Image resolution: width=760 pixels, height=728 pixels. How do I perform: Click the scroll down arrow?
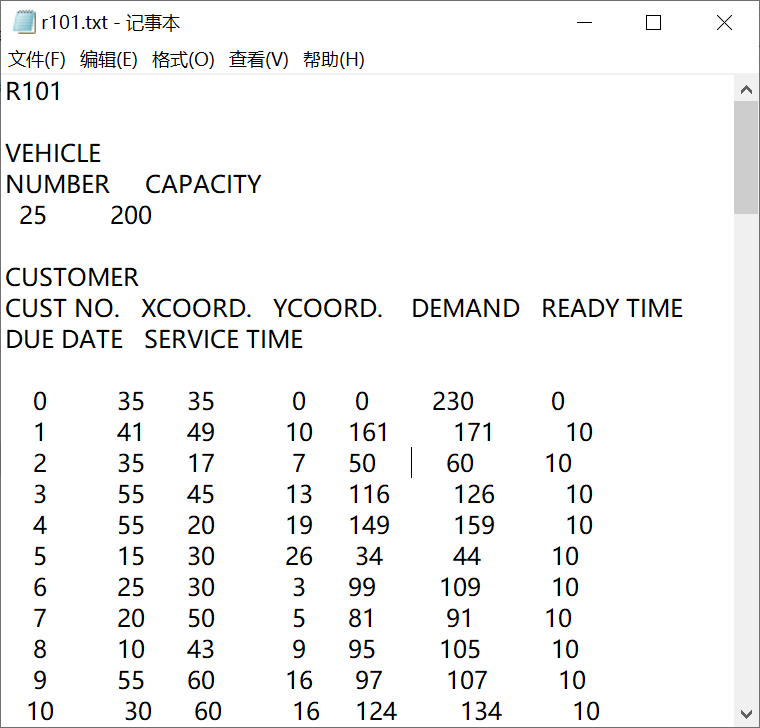(x=746, y=714)
